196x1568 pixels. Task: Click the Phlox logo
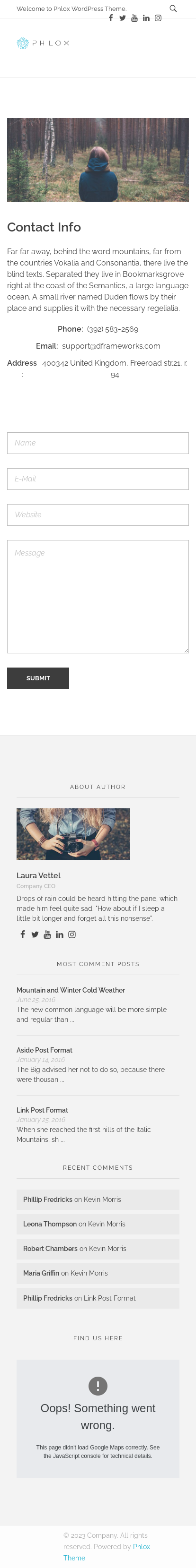click(x=43, y=43)
